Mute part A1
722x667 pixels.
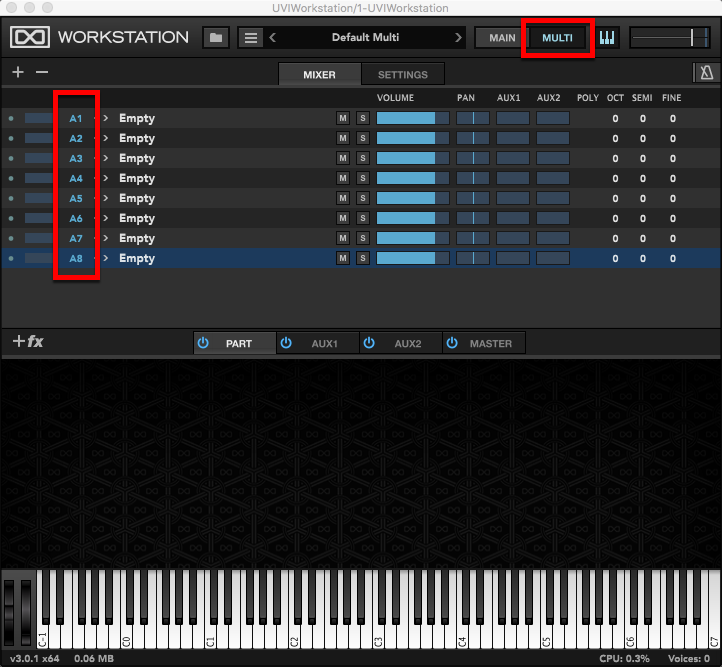coord(343,118)
